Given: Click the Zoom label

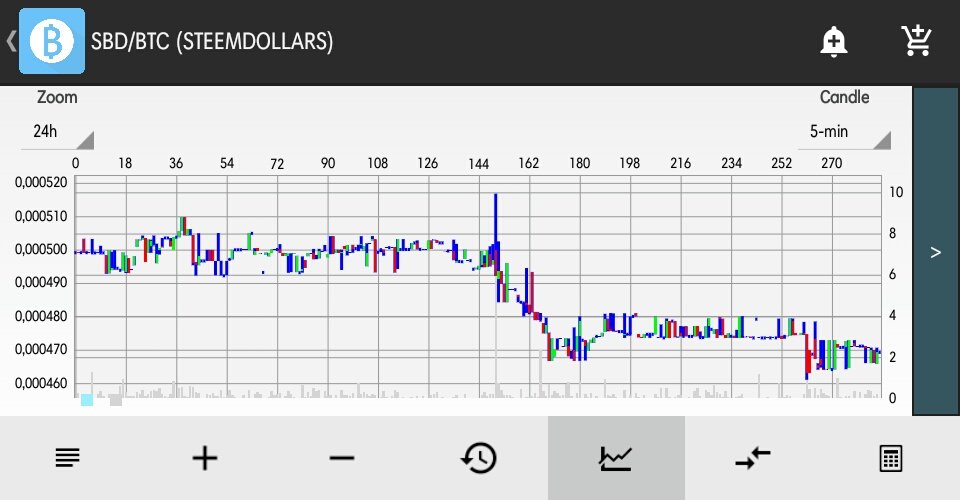Looking at the screenshot, I should [x=57, y=97].
